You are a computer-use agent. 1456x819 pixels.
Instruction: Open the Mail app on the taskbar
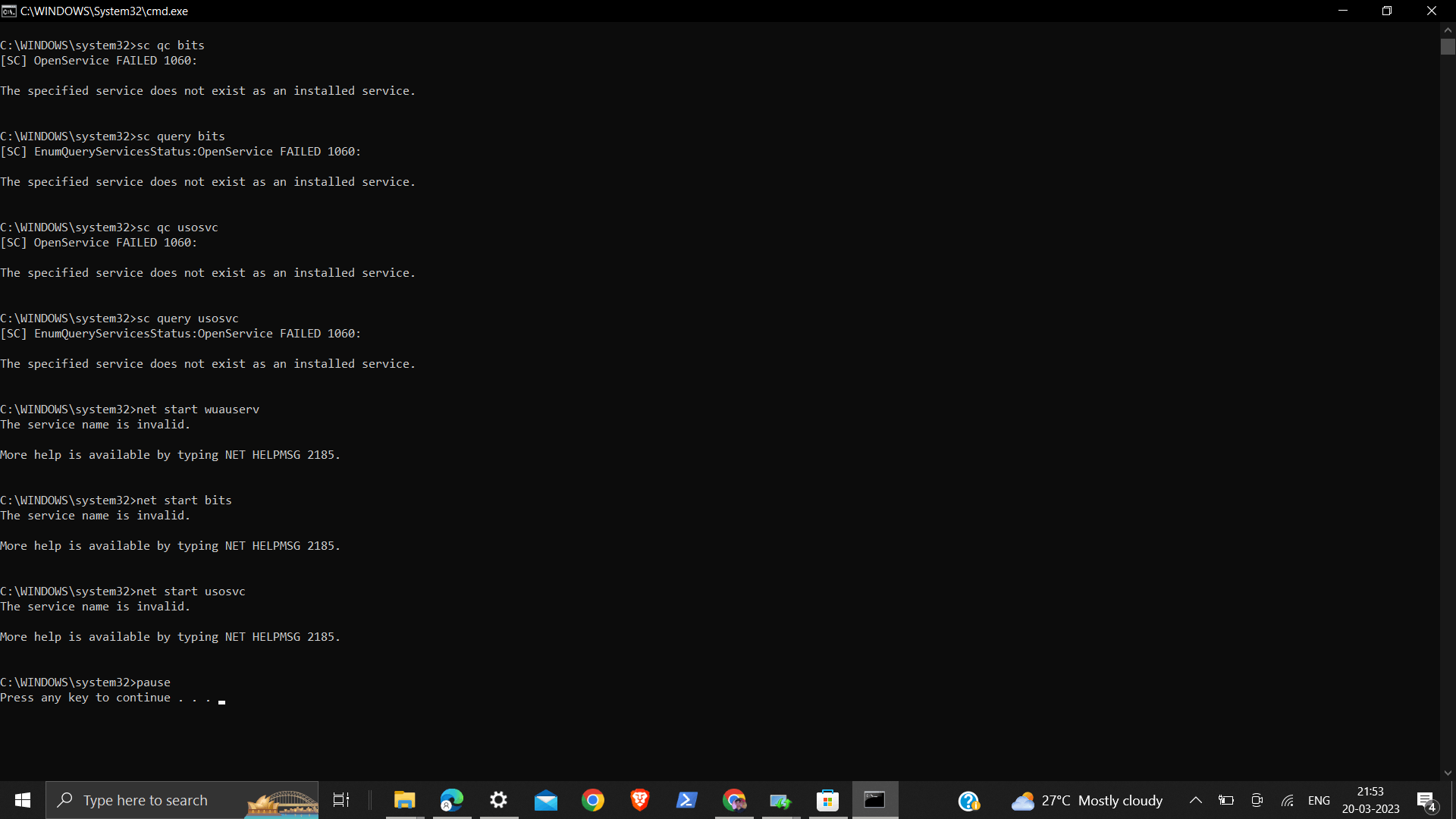point(546,800)
